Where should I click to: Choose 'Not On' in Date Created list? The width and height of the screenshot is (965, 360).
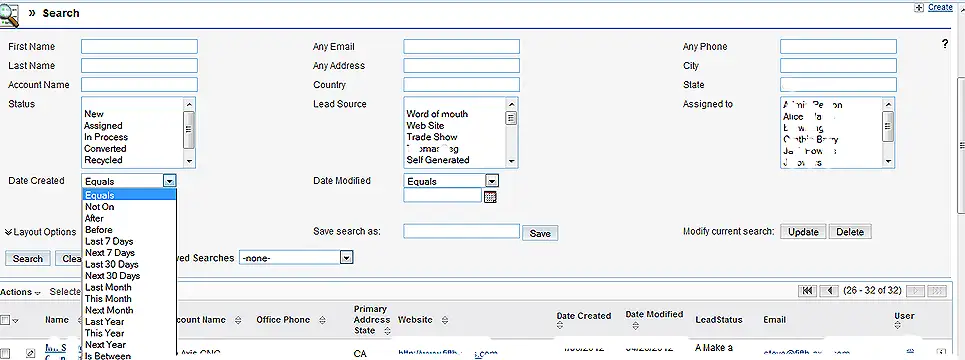[x=129, y=207]
